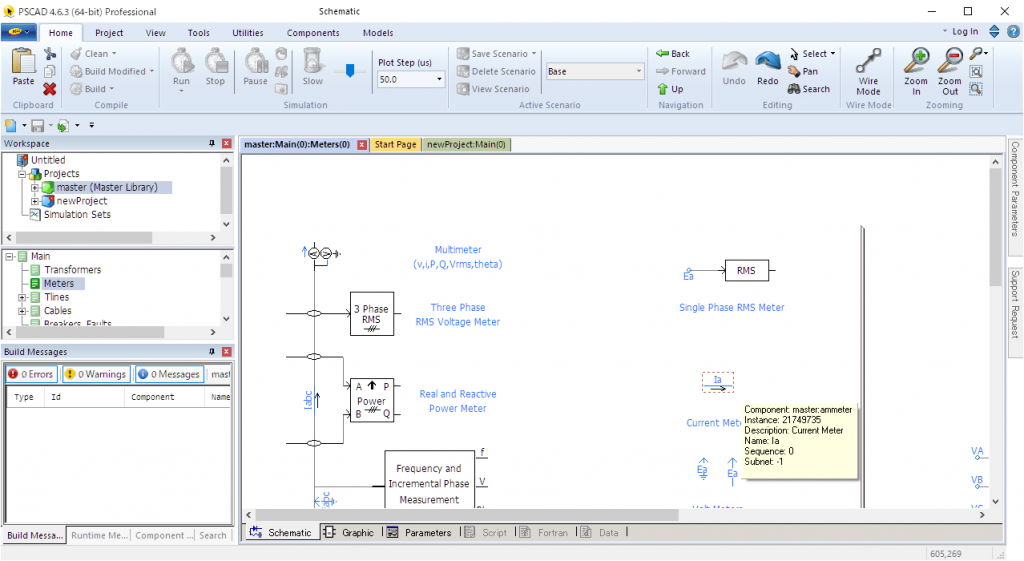Click the Stop simulation icon
Viewport: 1024px width, 561px height.
pos(215,63)
